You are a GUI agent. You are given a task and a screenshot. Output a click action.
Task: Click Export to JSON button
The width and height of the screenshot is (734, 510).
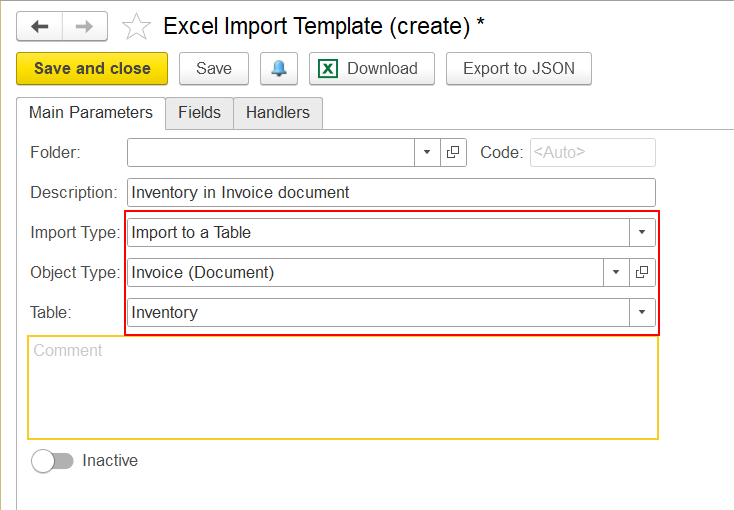pyautogui.click(x=519, y=68)
